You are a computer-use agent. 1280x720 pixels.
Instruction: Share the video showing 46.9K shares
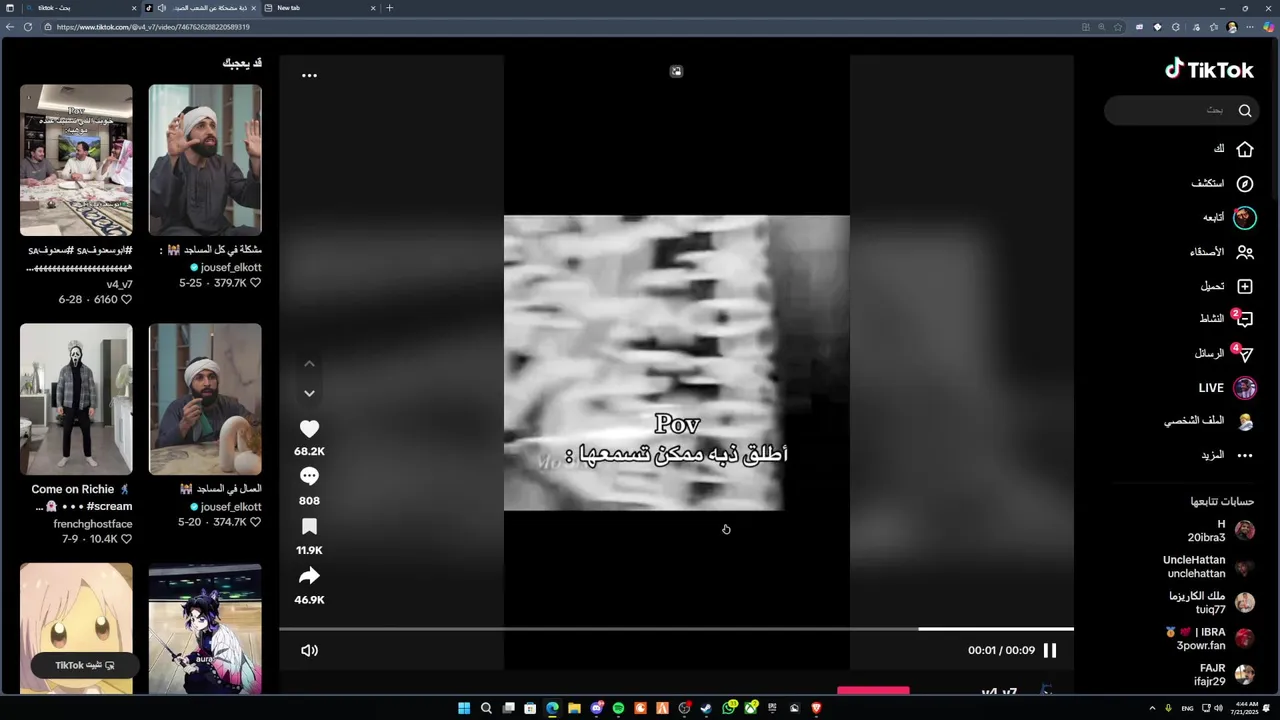[x=309, y=576]
